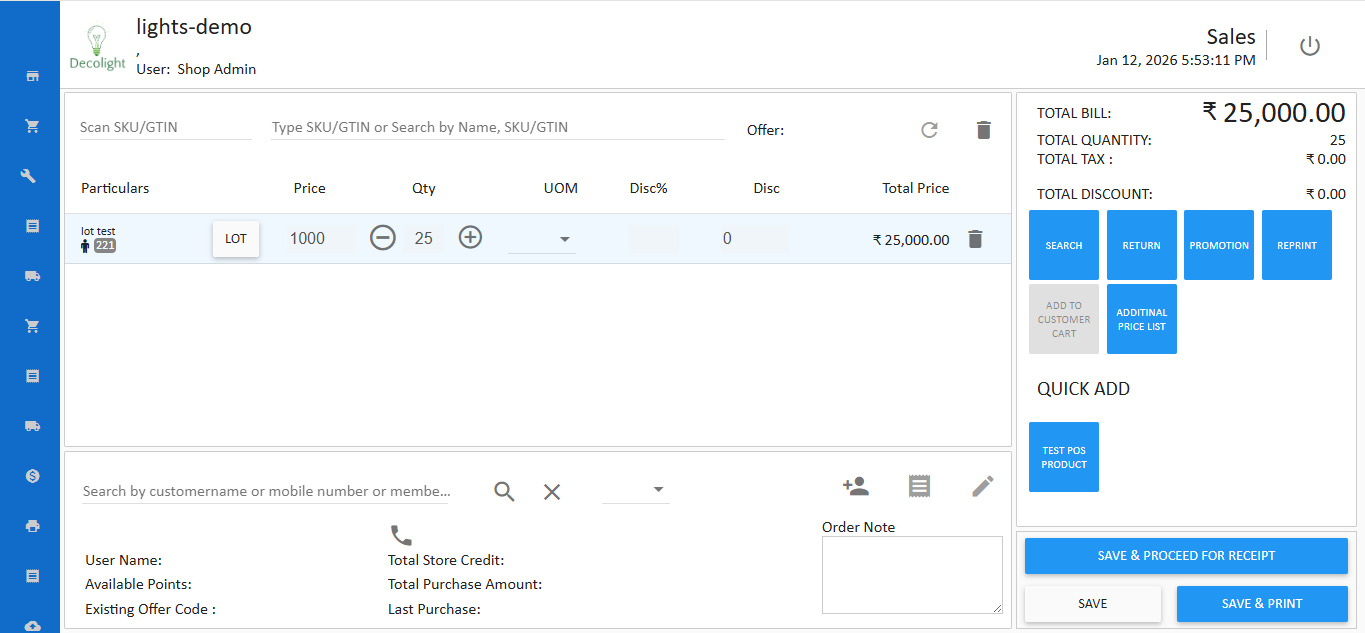Expand the dropdown beside customer search field

point(658,491)
